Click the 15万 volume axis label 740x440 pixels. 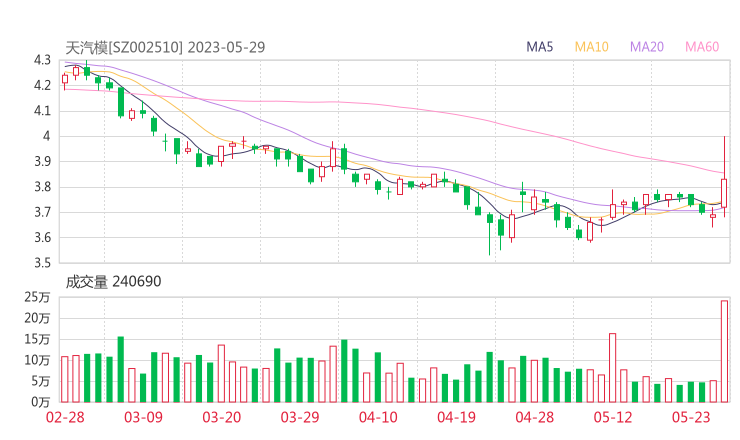[x=37, y=339]
